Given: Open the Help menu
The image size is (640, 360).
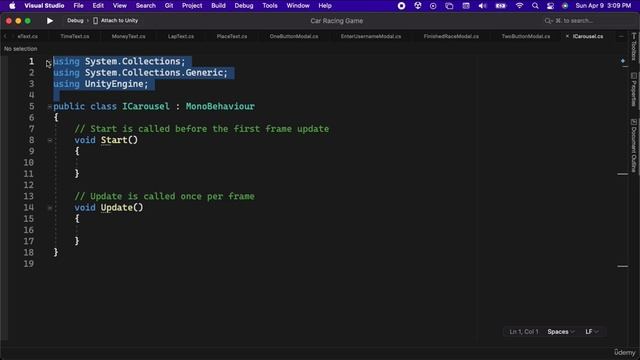Looking at the screenshot, I should 325,6.
